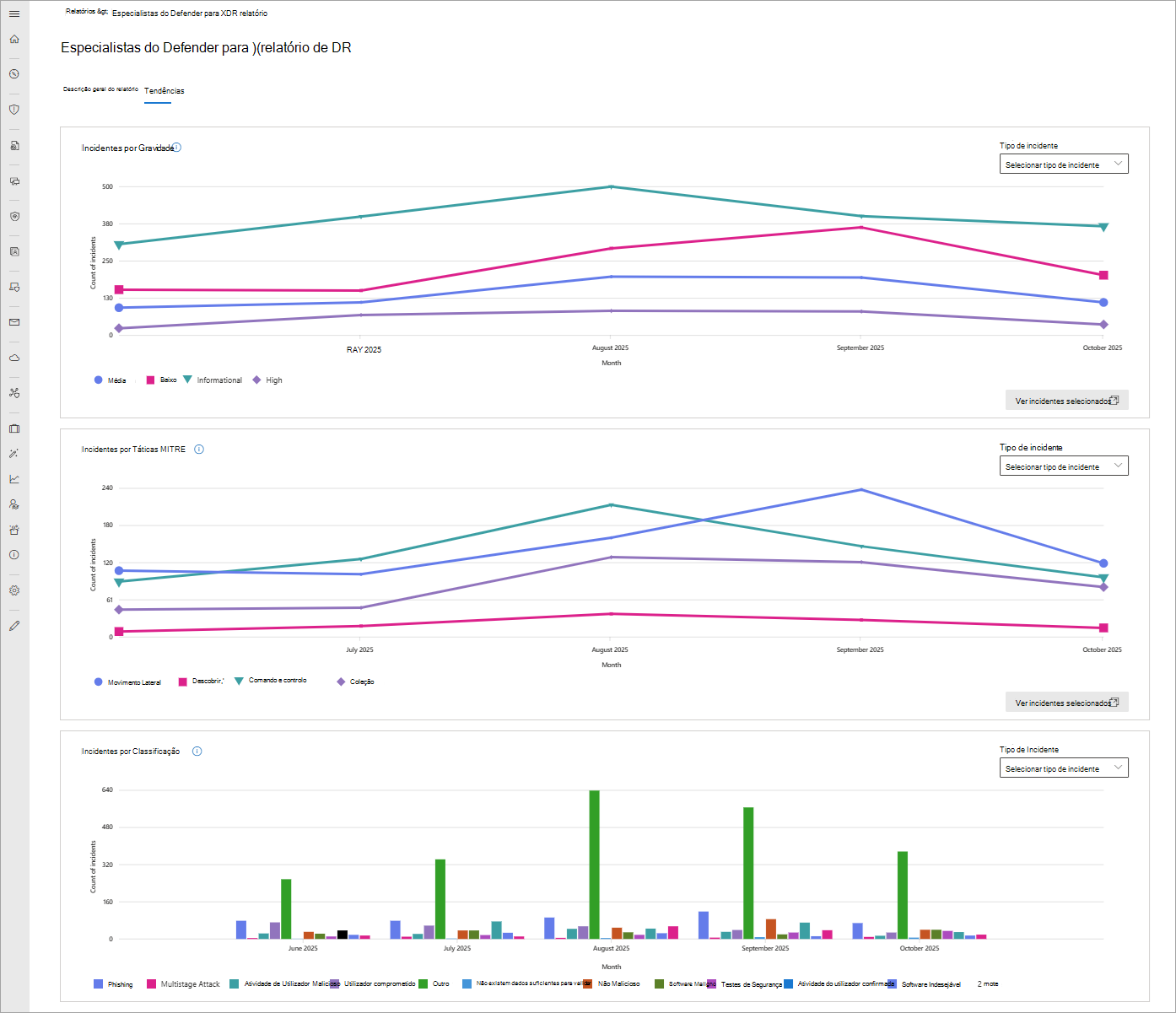Open the briefcase icon in sidebar
The height and width of the screenshot is (1013, 1176).
click(14, 428)
